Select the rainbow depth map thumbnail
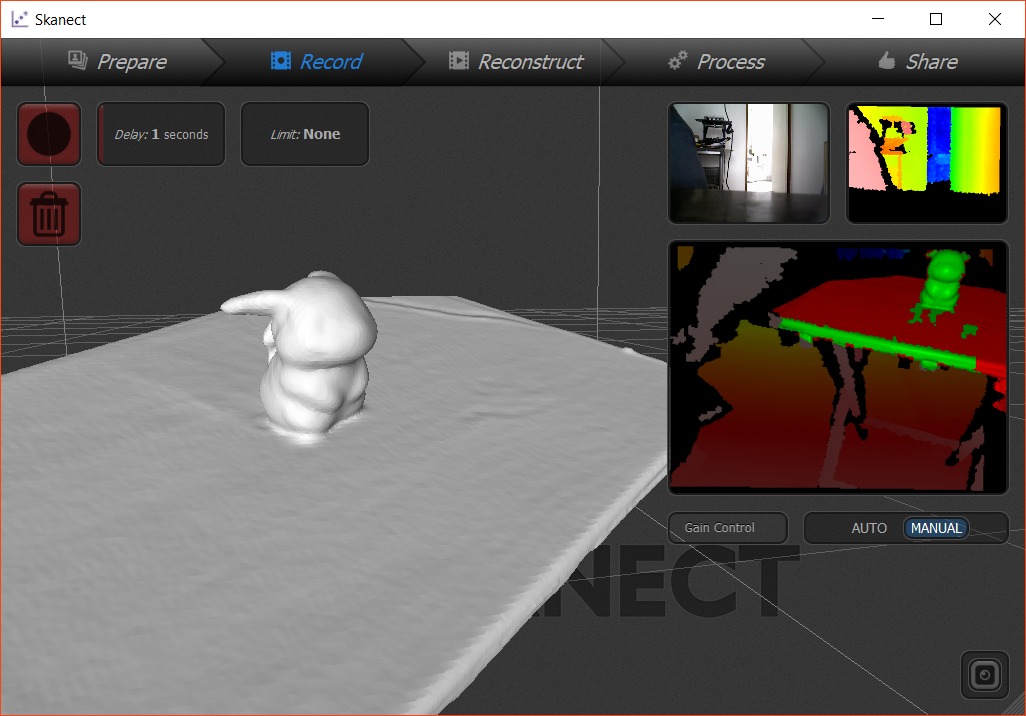Screen dimensions: 1026x716 pyautogui.click(x=927, y=163)
